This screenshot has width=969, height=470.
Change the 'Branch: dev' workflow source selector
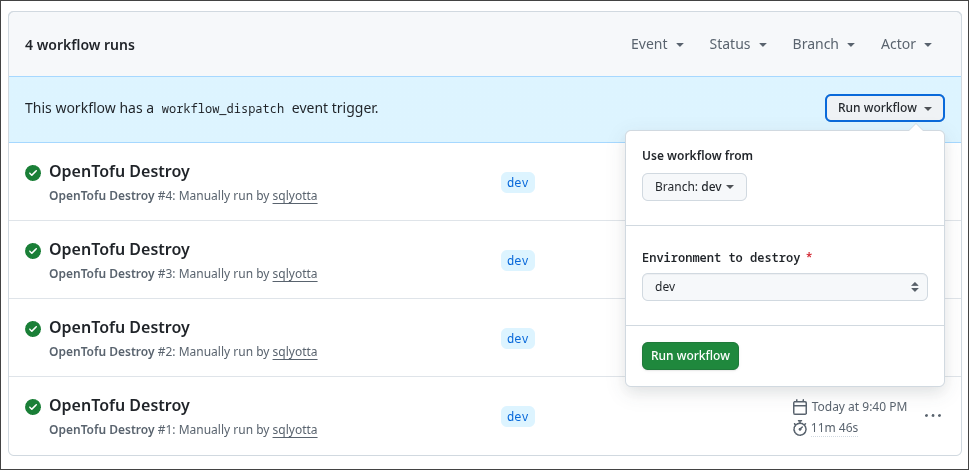(694, 187)
